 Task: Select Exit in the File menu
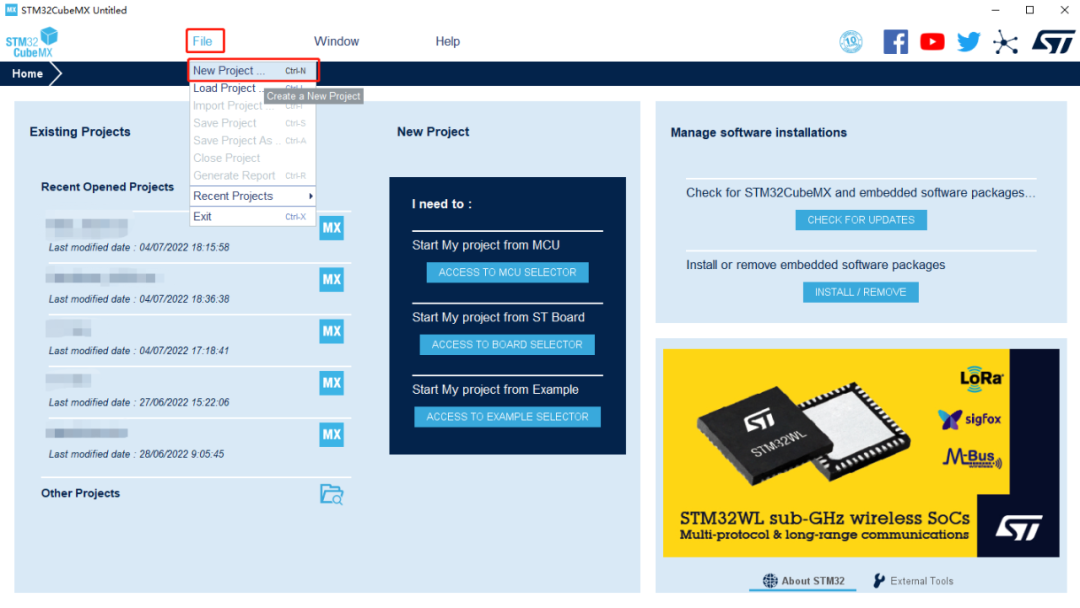tap(253, 216)
